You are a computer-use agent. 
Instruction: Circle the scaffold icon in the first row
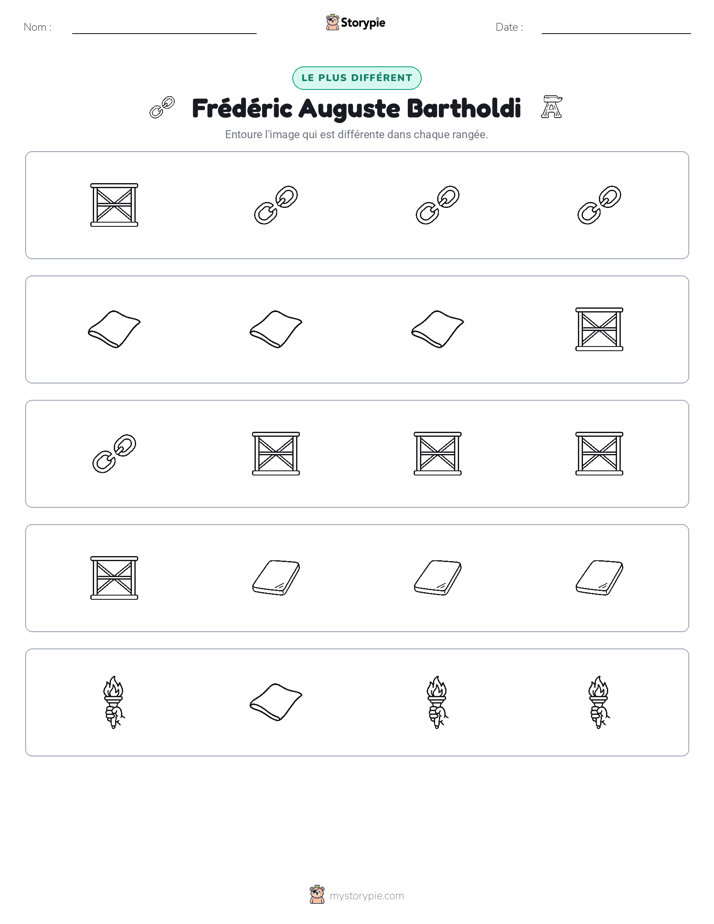click(x=114, y=205)
